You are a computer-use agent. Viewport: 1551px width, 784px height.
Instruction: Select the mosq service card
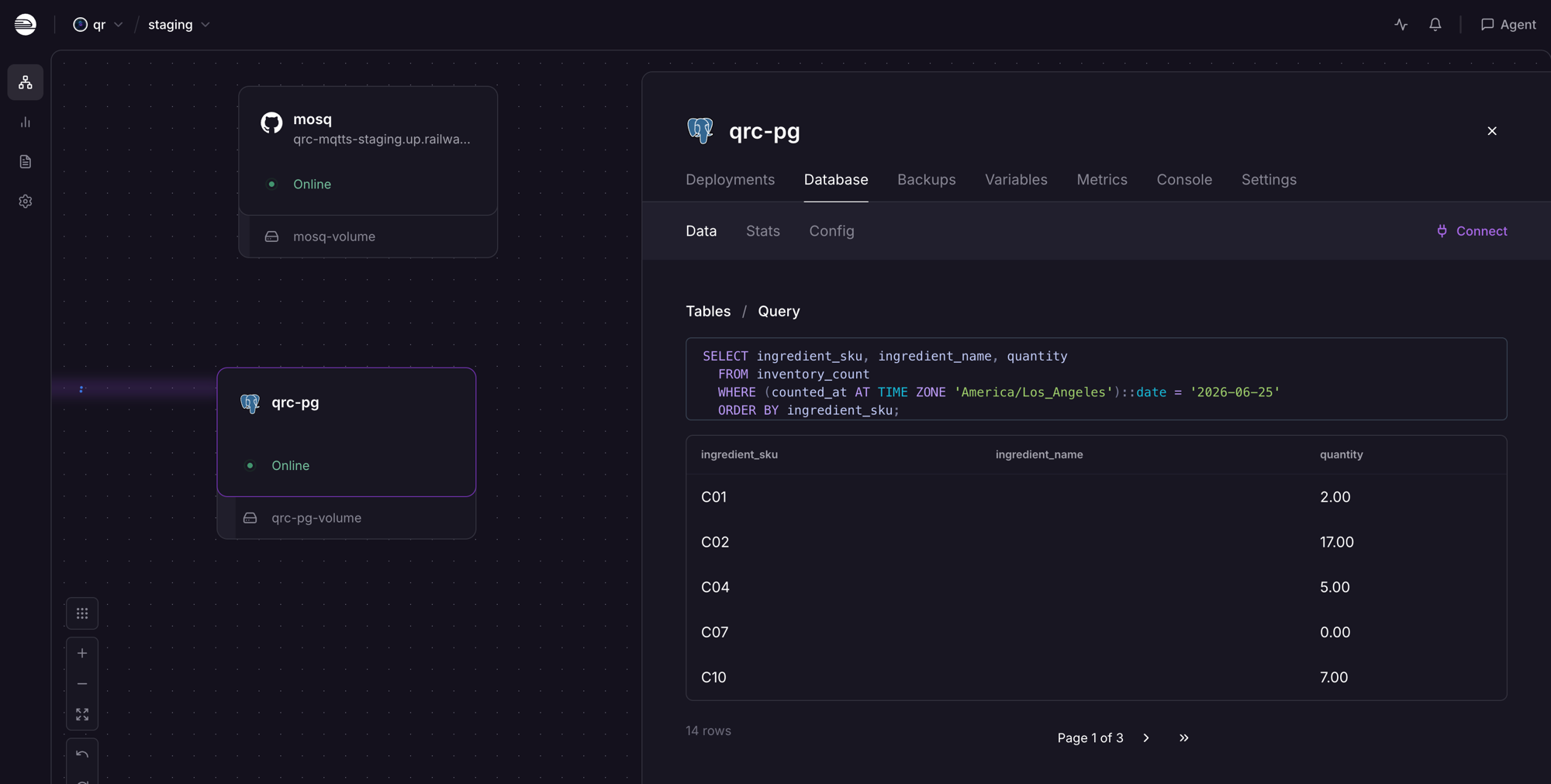point(368,150)
